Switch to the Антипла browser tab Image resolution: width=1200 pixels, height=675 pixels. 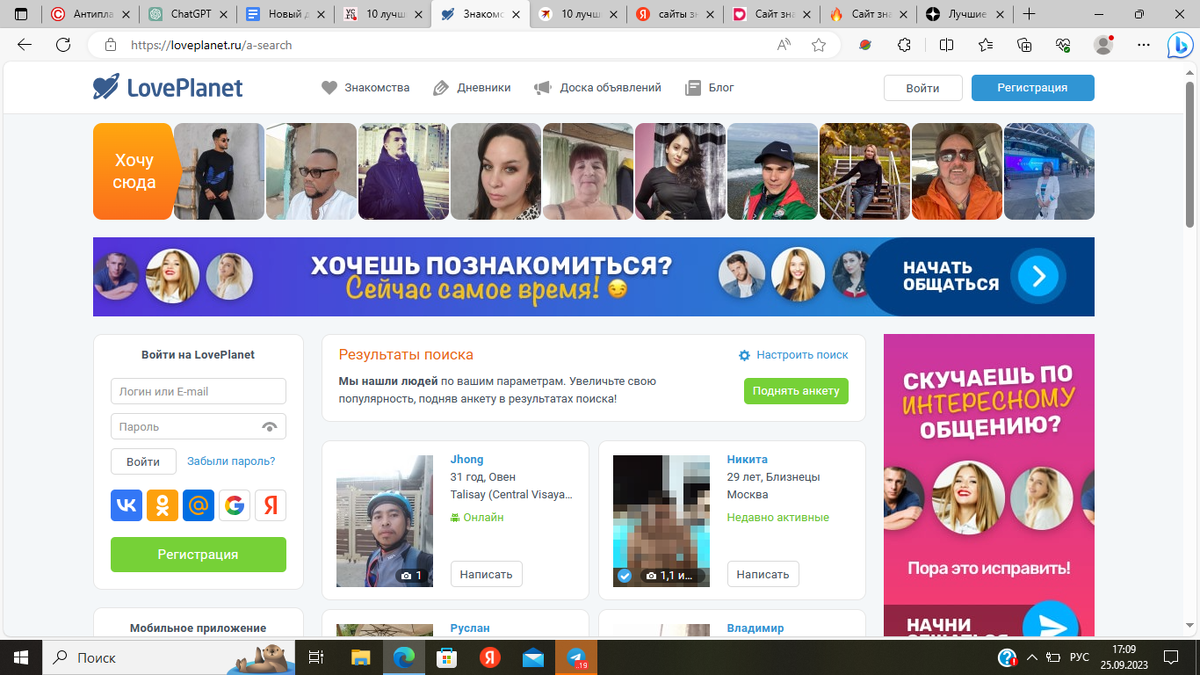tap(90, 14)
